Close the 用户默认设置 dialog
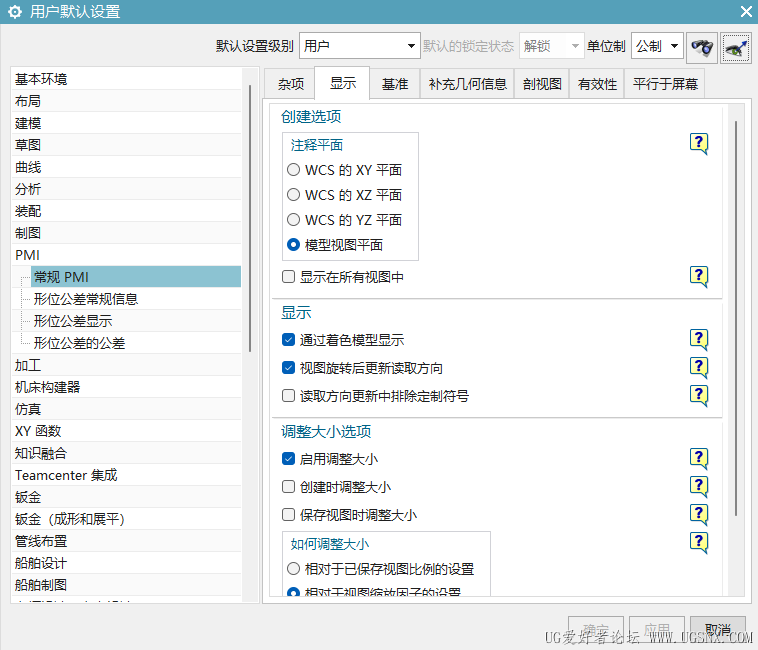The image size is (758, 650). (746, 12)
